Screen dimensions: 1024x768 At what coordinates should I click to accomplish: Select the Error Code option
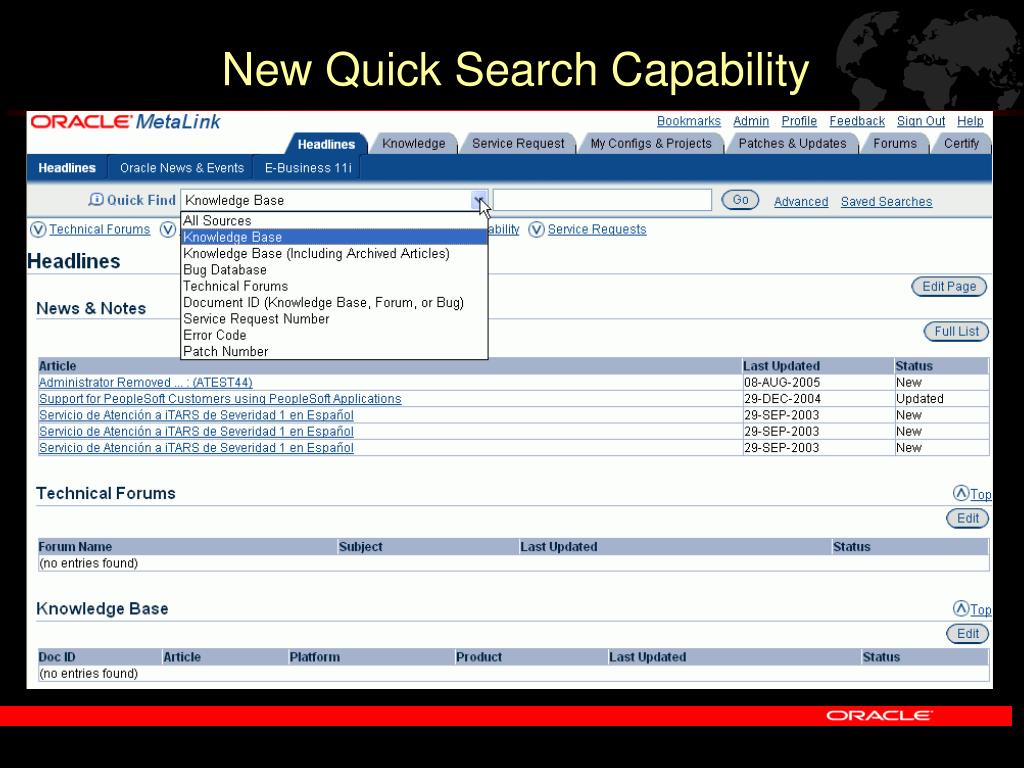tap(334, 335)
